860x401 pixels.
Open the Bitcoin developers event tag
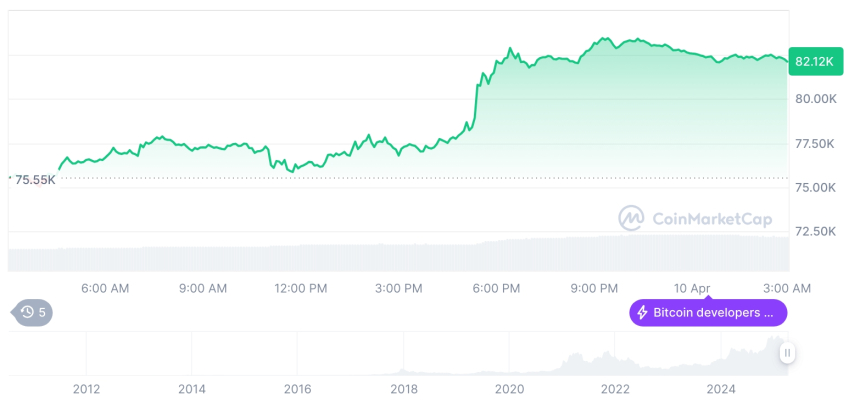click(708, 313)
